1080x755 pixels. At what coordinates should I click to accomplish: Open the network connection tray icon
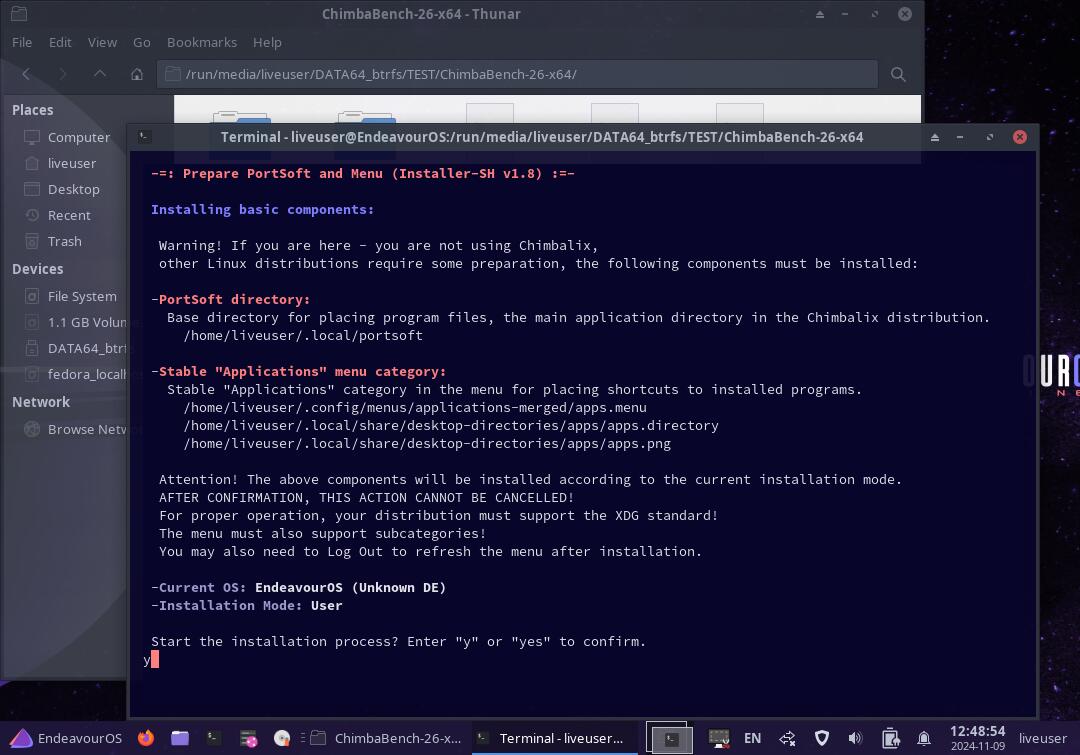coord(787,738)
